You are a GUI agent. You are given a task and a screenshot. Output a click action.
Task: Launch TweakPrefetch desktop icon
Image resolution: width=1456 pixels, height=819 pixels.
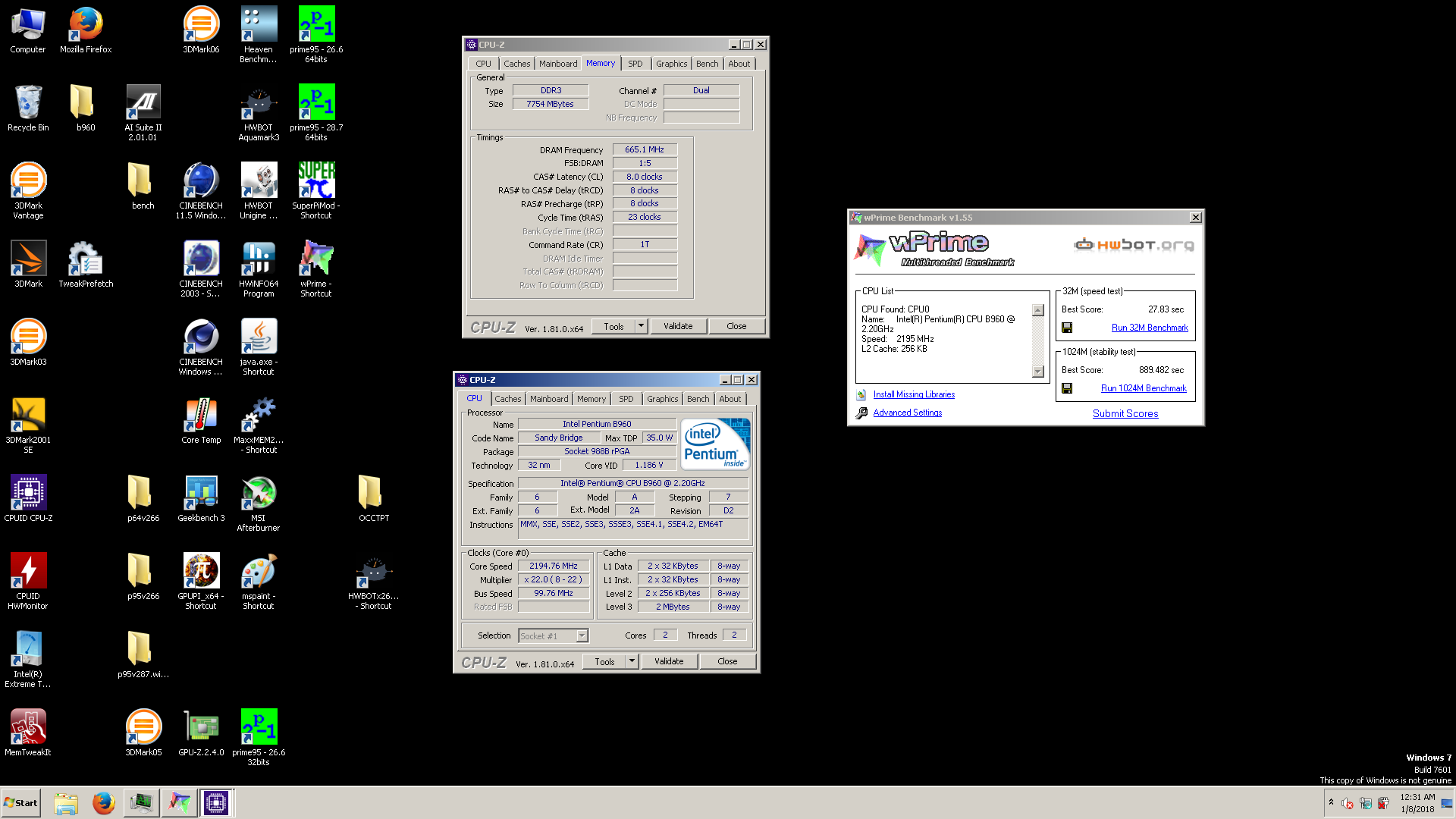point(86,264)
